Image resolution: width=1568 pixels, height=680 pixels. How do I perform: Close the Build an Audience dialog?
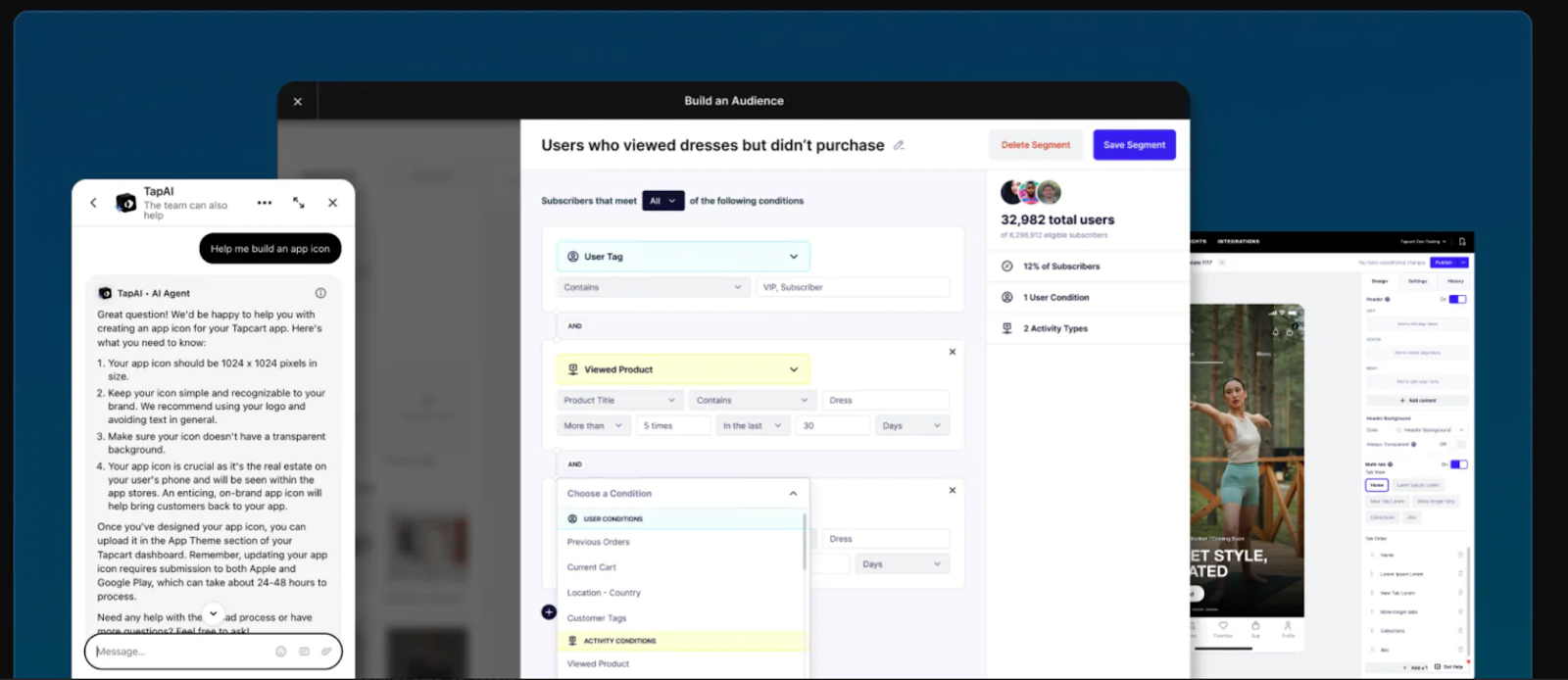tap(298, 101)
